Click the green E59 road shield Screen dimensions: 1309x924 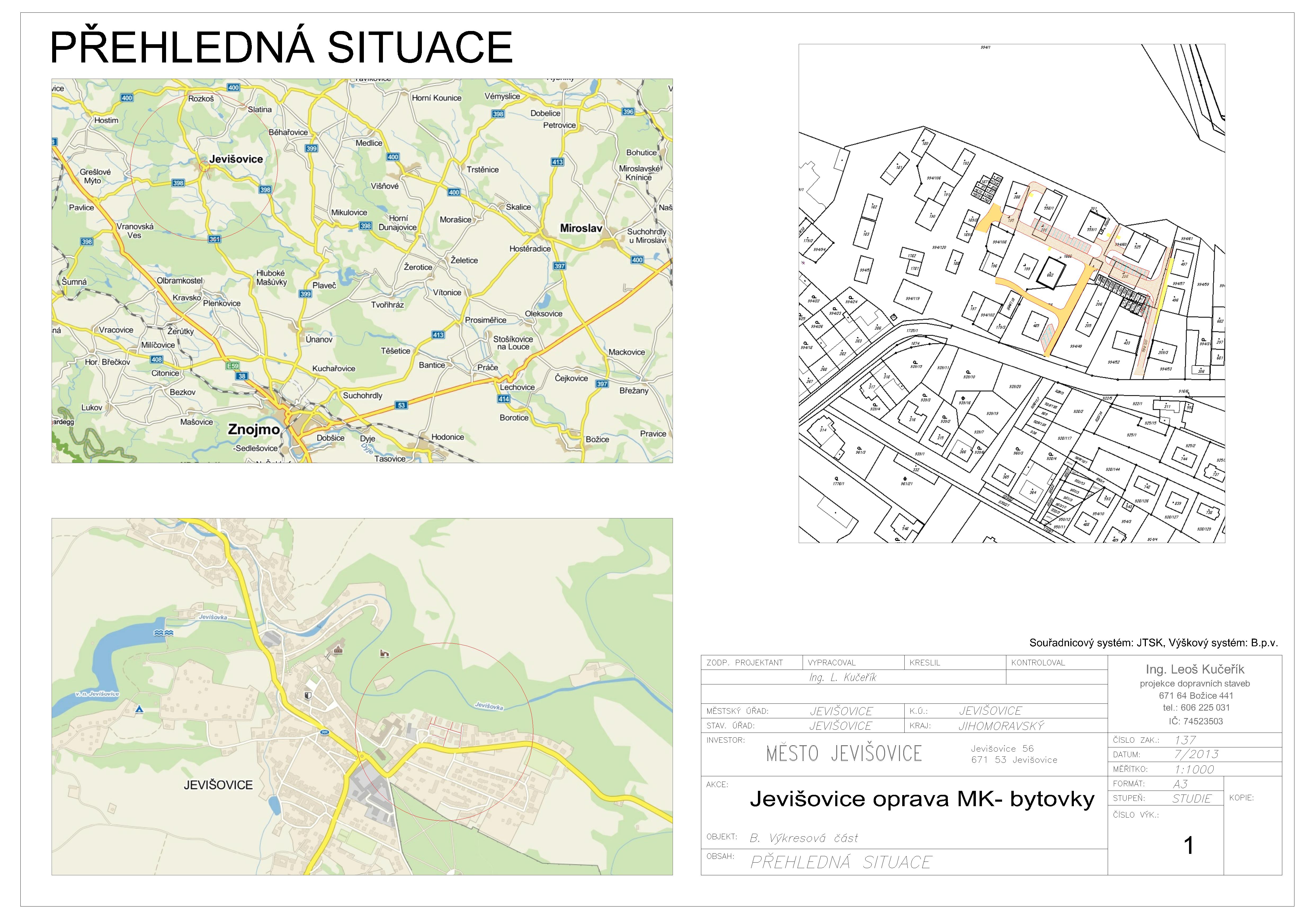[233, 366]
